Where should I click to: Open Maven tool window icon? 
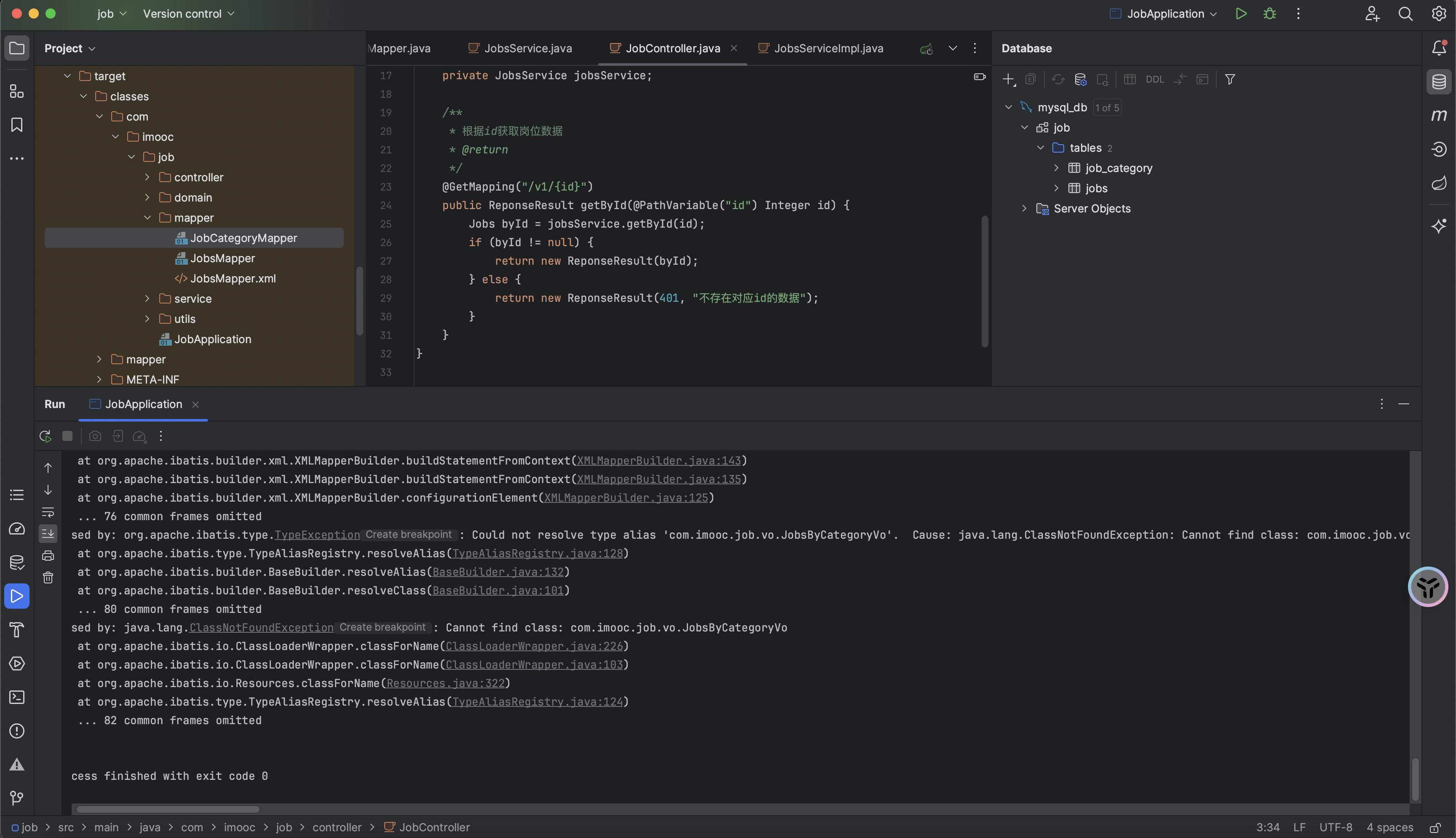(x=1439, y=115)
